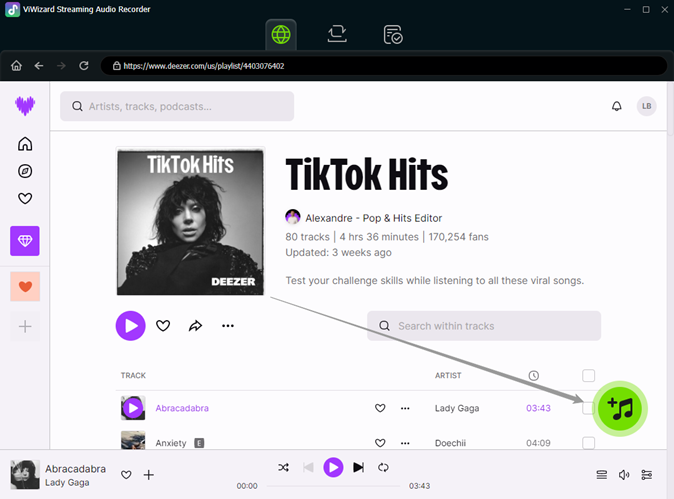
Task: Open the Abracadabra track title
Action: [182, 408]
